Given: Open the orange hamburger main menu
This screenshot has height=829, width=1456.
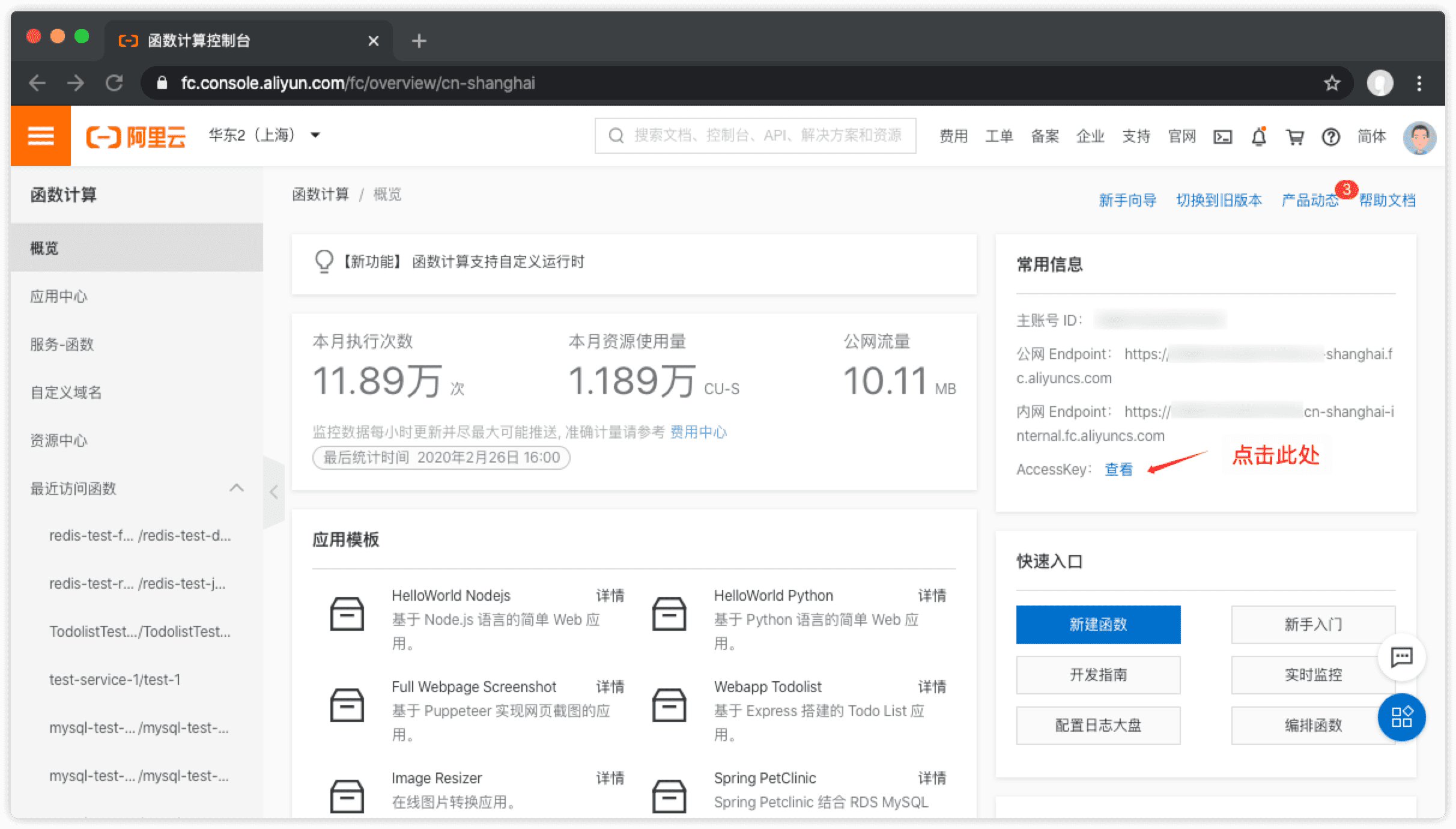Looking at the screenshot, I should click(x=41, y=136).
